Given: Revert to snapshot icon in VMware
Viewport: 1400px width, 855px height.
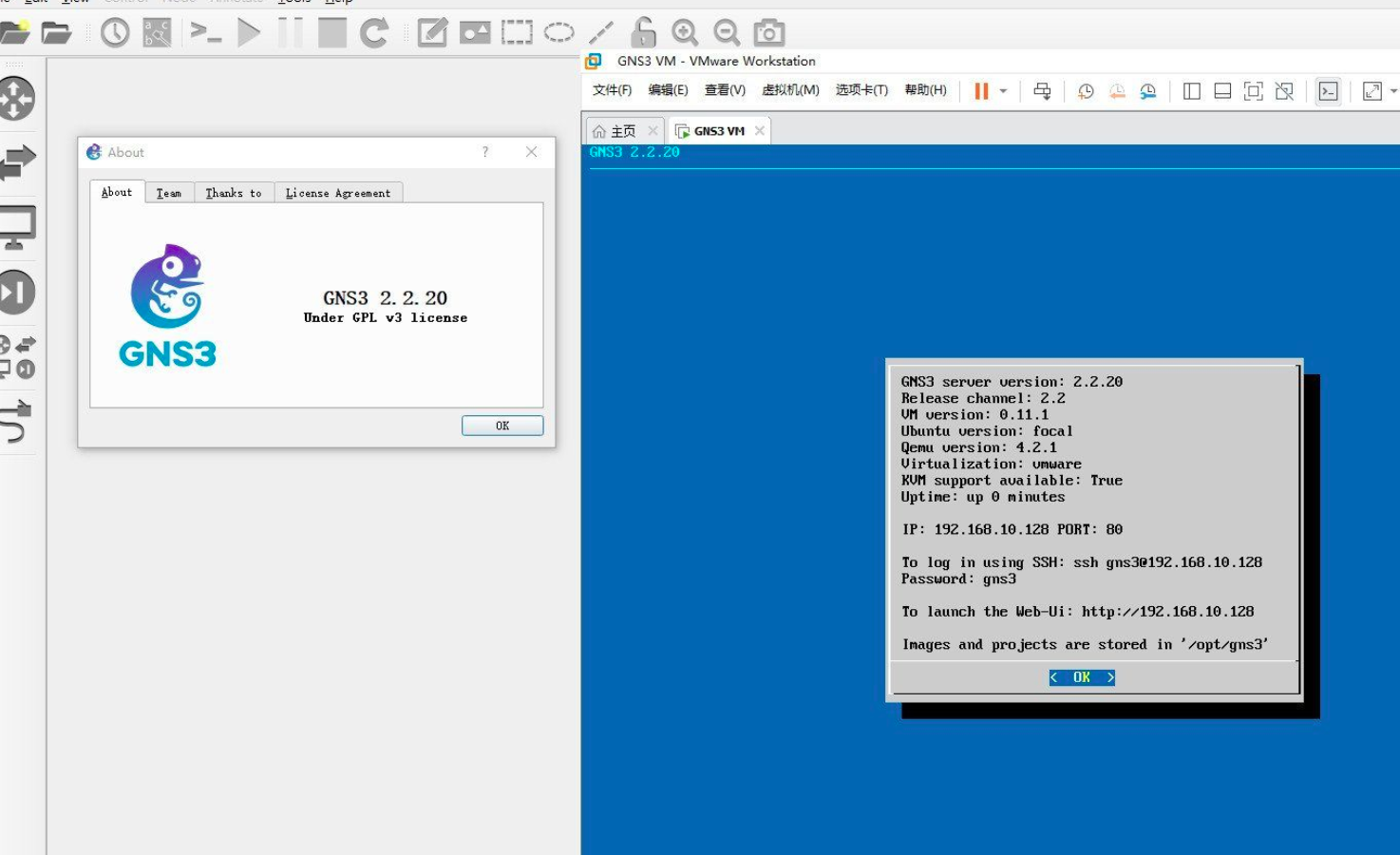Looking at the screenshot, I should (x=1117, y=91).
